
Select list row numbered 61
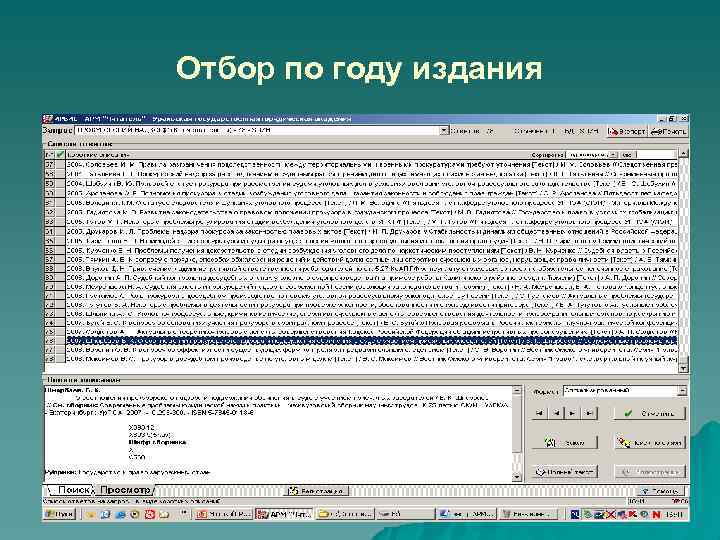pyautogui.click(x=360, y=202)
